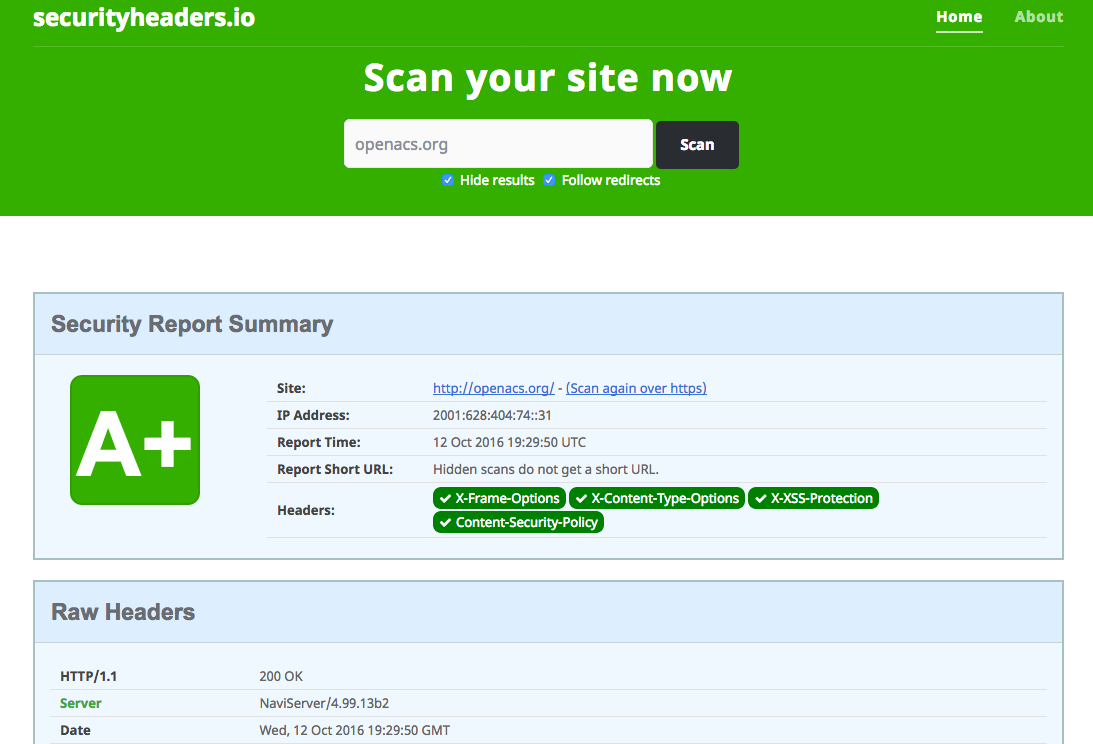Click the Report Time value

pyautogui.click(x=509, y=442)
